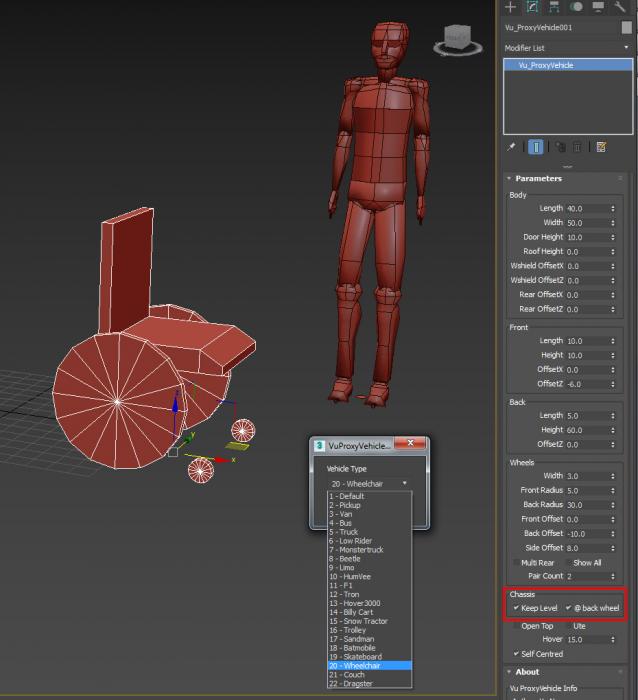Switch to the Hierarchy panel icon
Viewport: 638px width, 700px height.
click(x=553, y=7)
